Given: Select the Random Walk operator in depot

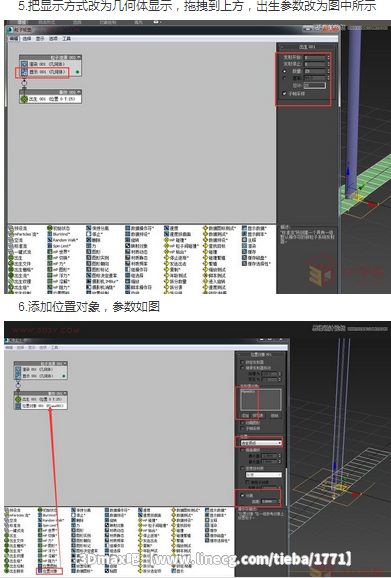Looking at the screenshot, I should click(x=62, y=240).
